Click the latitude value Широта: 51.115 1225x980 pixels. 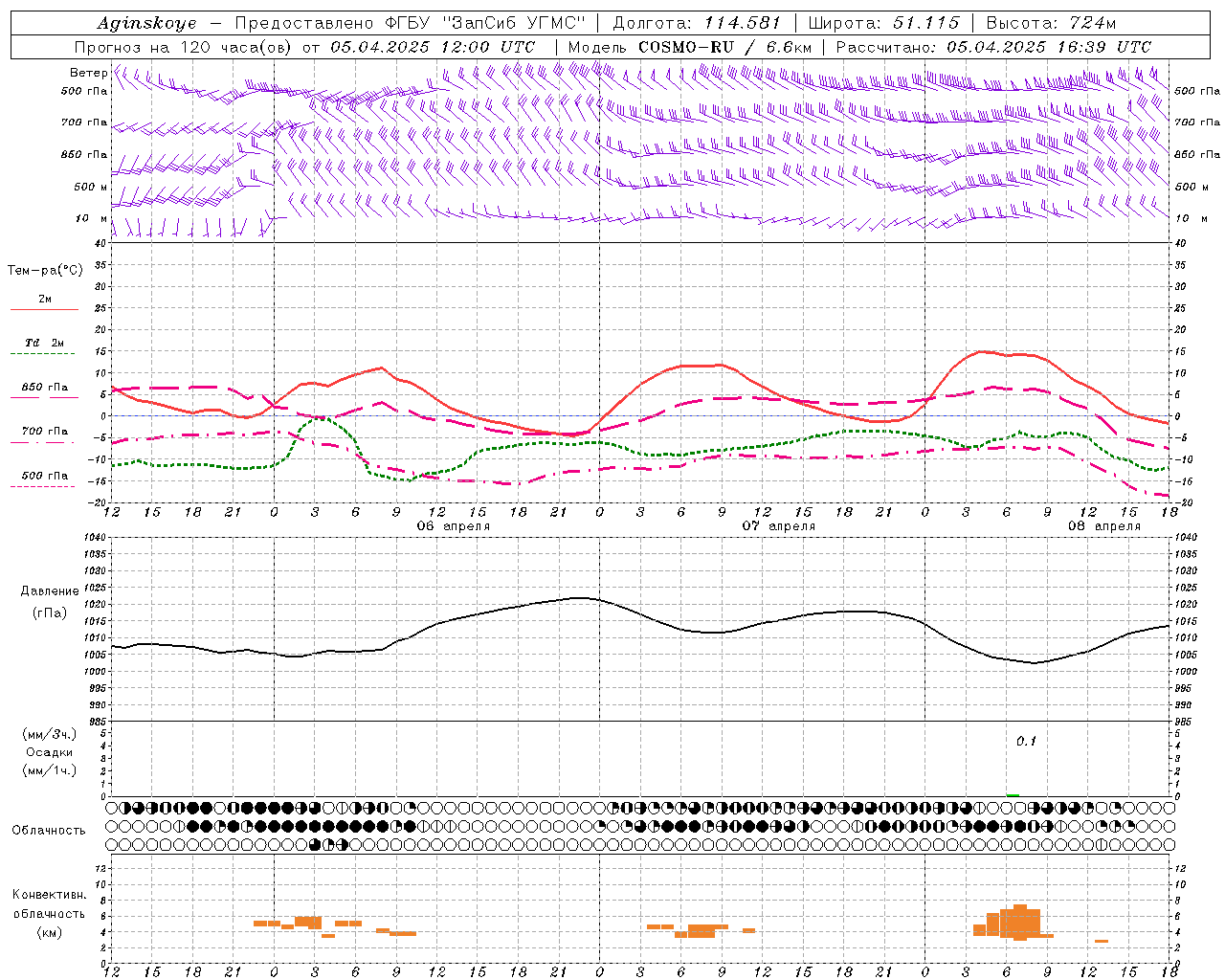pyautogui.click(x=883, y=23)
